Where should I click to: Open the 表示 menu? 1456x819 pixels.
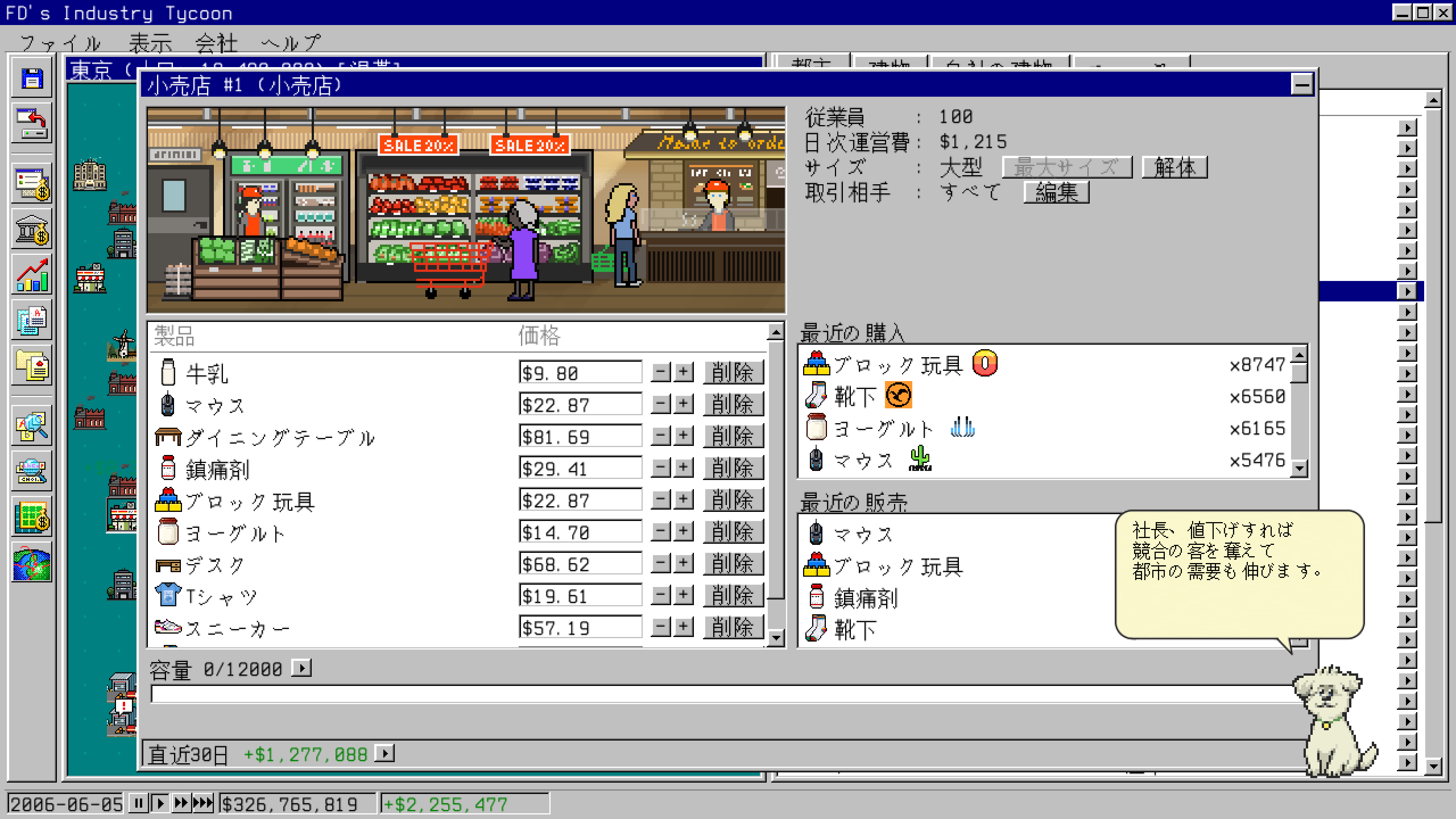pos(150,43)
